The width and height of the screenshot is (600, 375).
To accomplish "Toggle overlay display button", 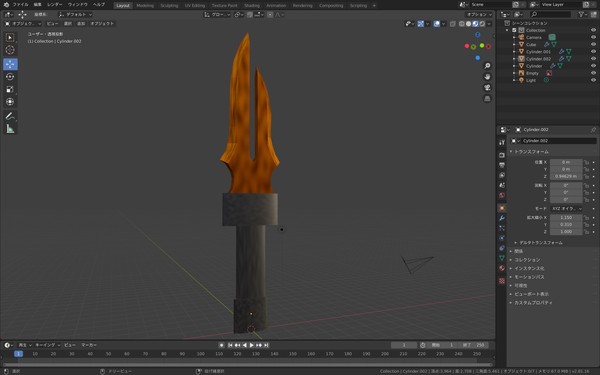I will (437, 24).
